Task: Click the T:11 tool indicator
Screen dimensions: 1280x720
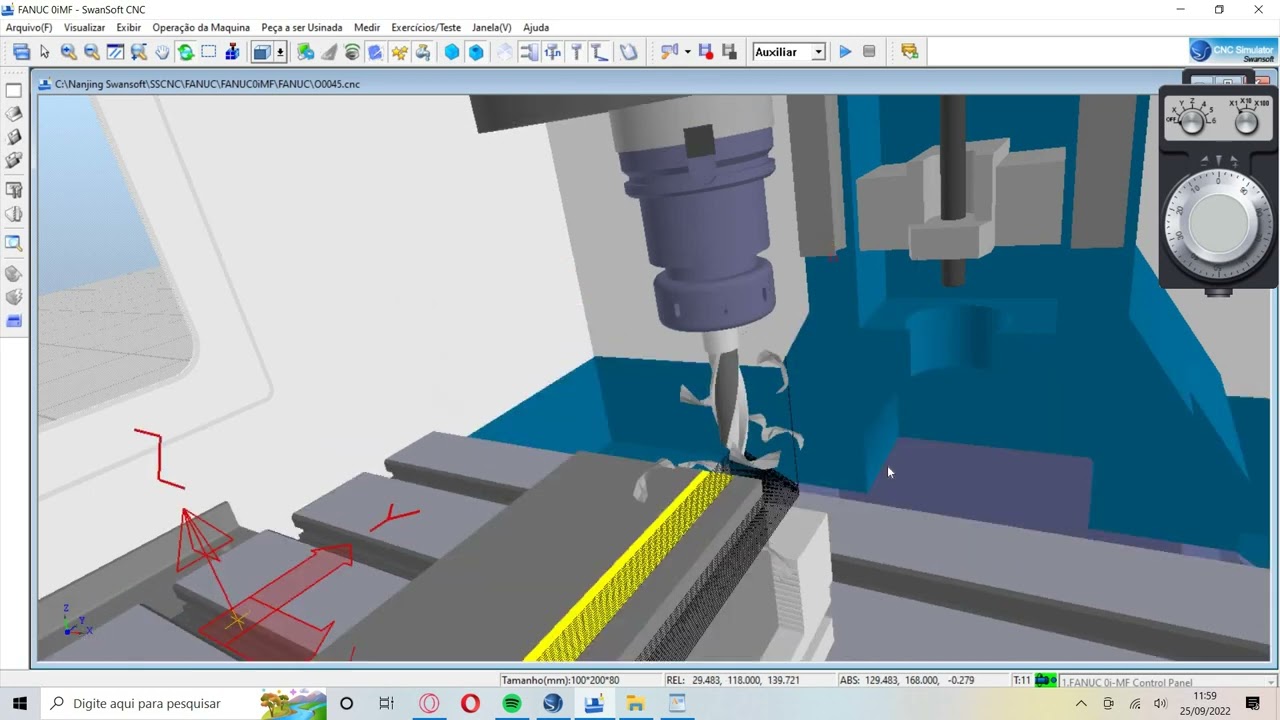Action: tap(1021, 681)
